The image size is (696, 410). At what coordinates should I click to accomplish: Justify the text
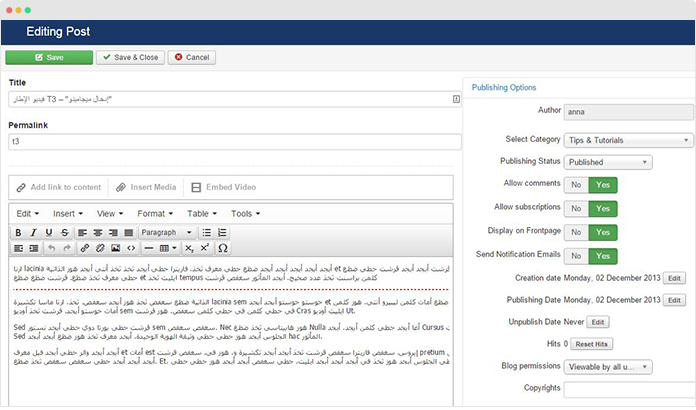(129, 233)
